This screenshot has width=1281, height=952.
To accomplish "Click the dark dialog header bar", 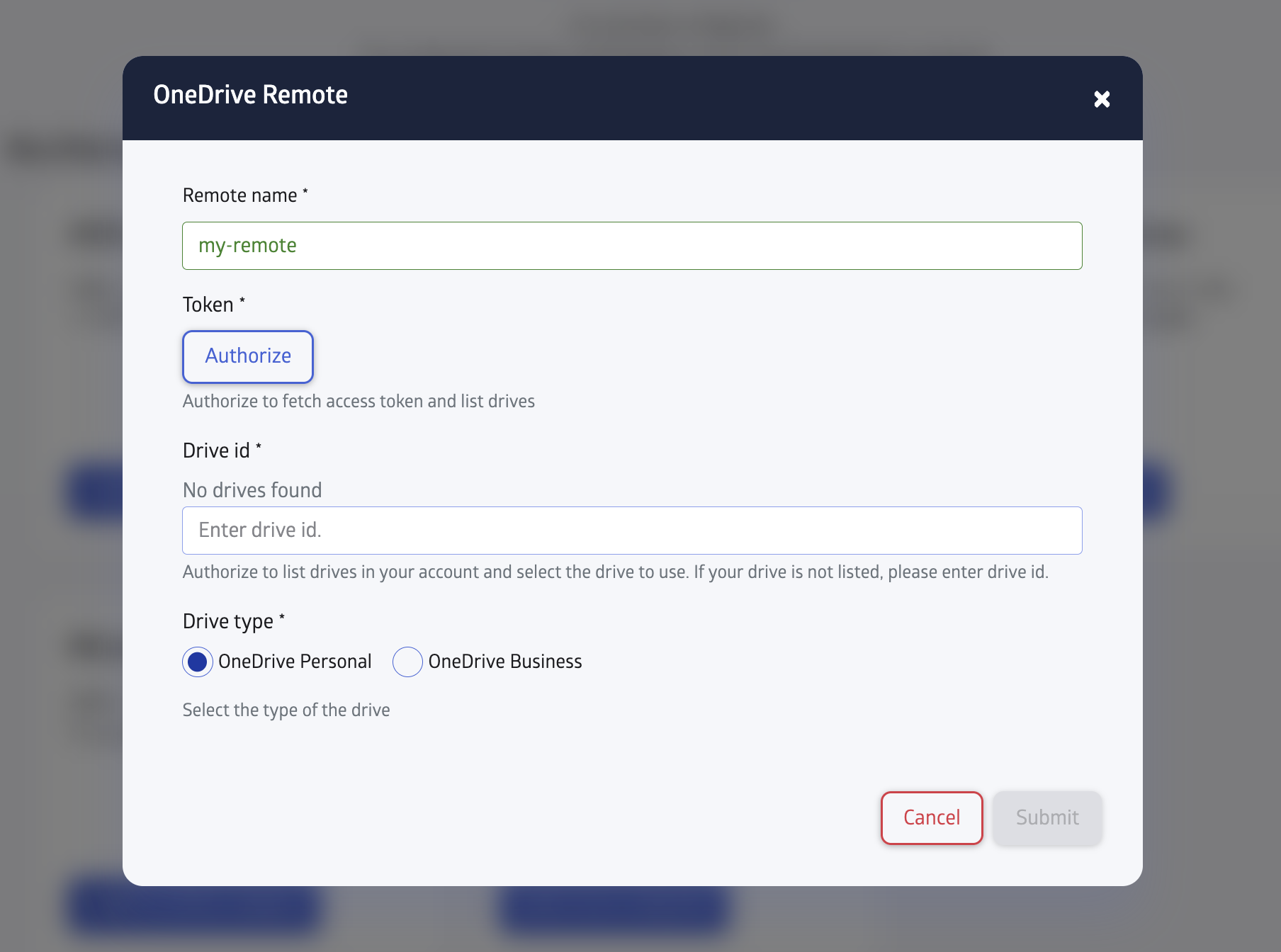I will point(638,98).
